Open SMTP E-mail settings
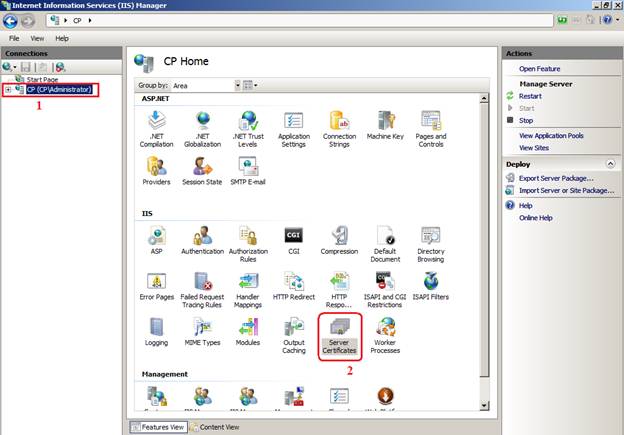This screenshot has width=624, height=435. [x=248, y=171]
